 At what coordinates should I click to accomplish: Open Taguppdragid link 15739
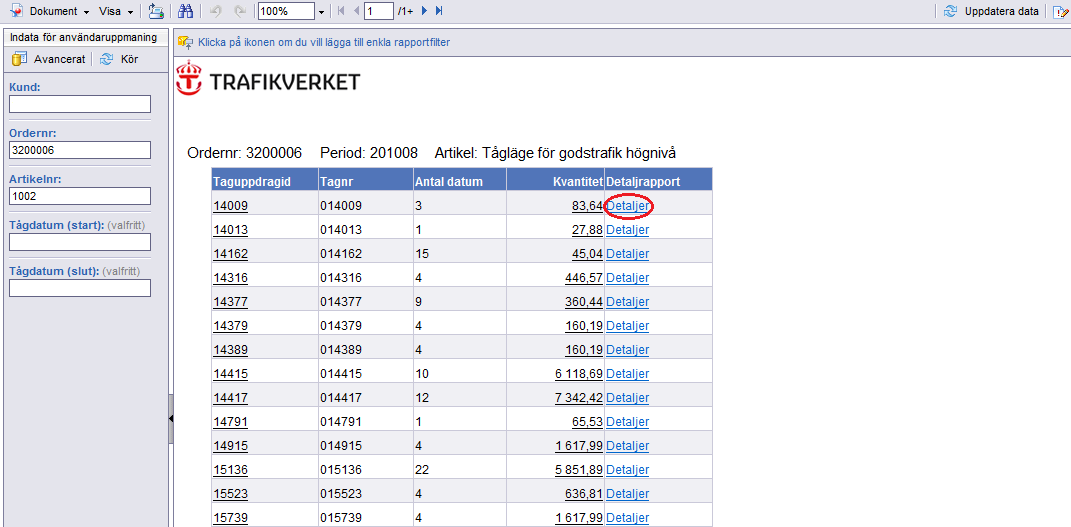(230, 517)
